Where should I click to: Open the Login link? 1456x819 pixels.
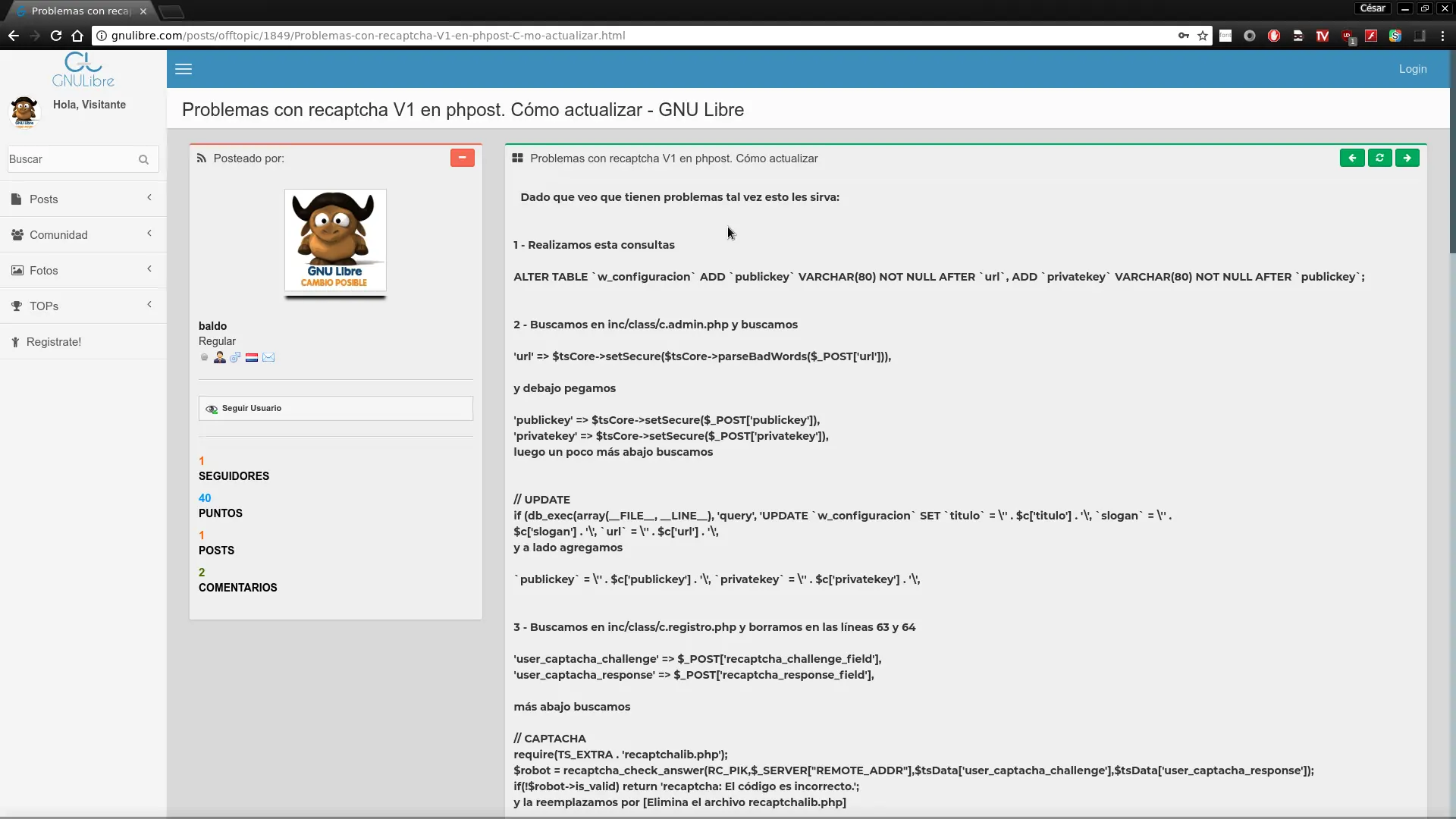(1413, 69)
